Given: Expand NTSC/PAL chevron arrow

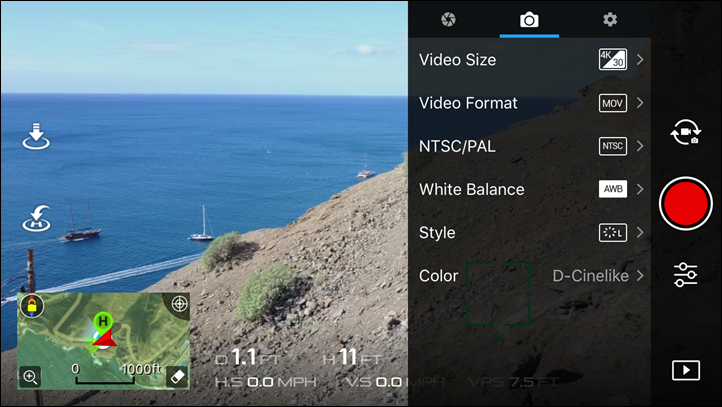Looking at the screenshot, I should pyautogui.click(x=640, y=146).
